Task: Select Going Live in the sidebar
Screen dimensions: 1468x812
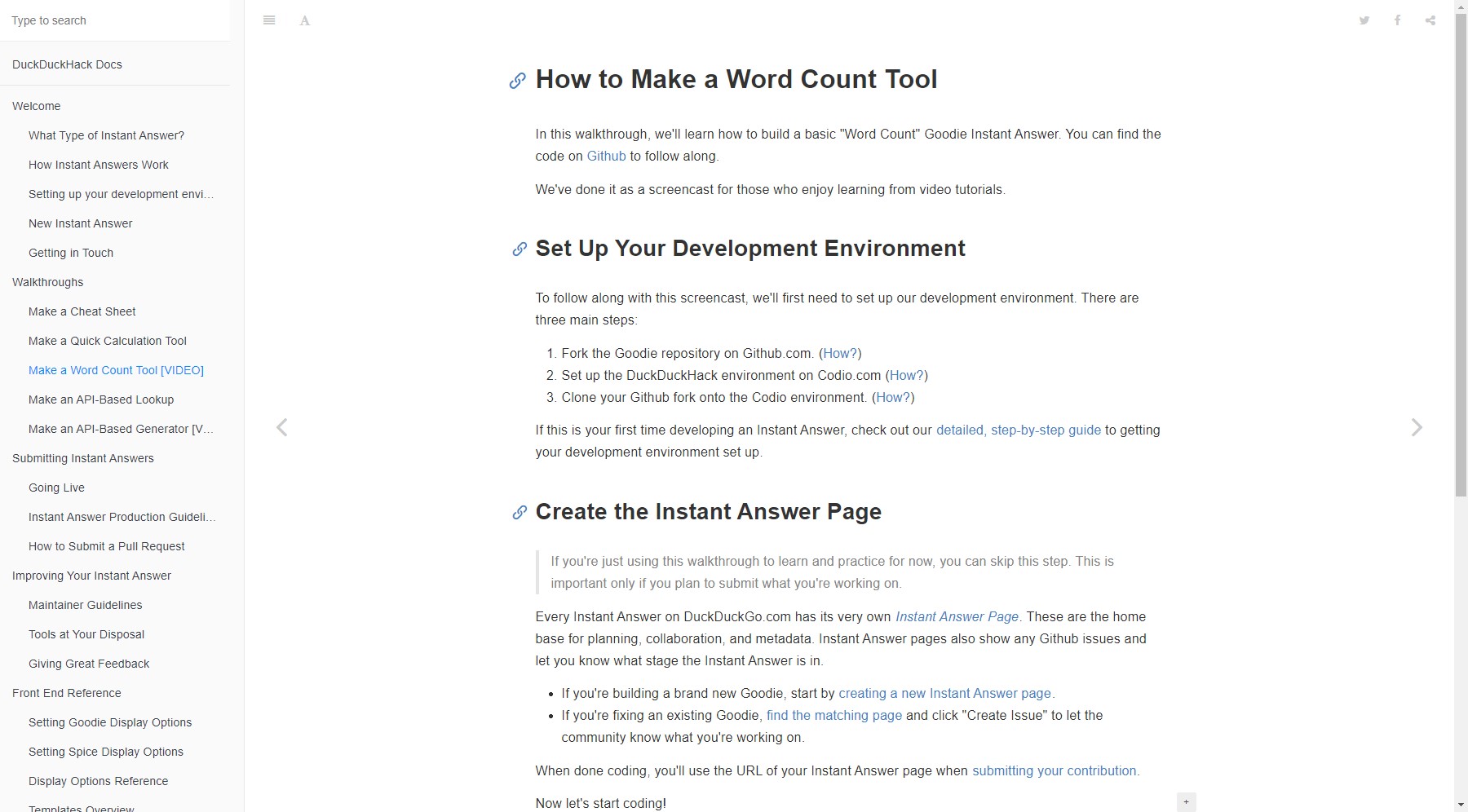Action: 56,488
